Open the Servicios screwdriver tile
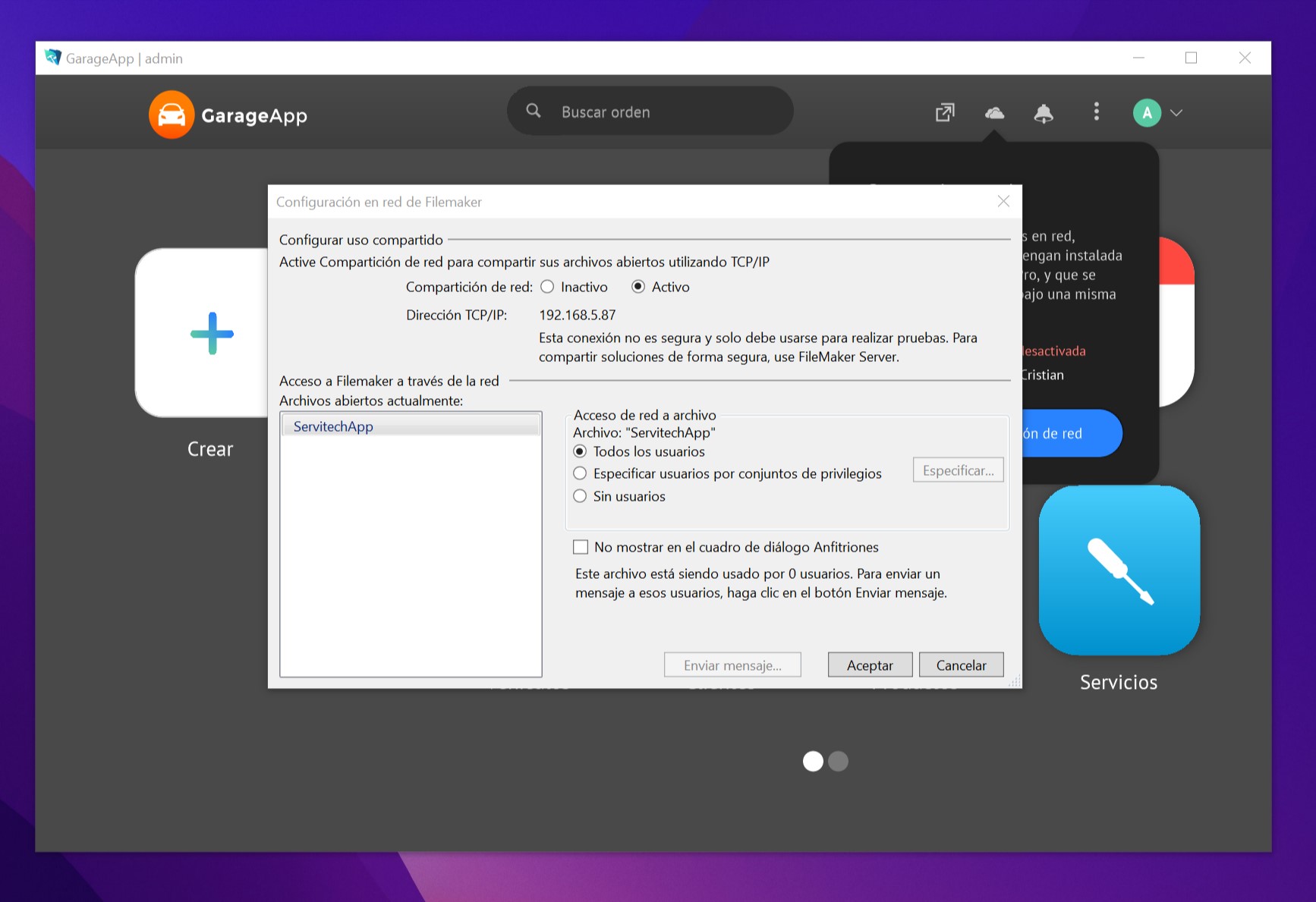 (1119, 570)
